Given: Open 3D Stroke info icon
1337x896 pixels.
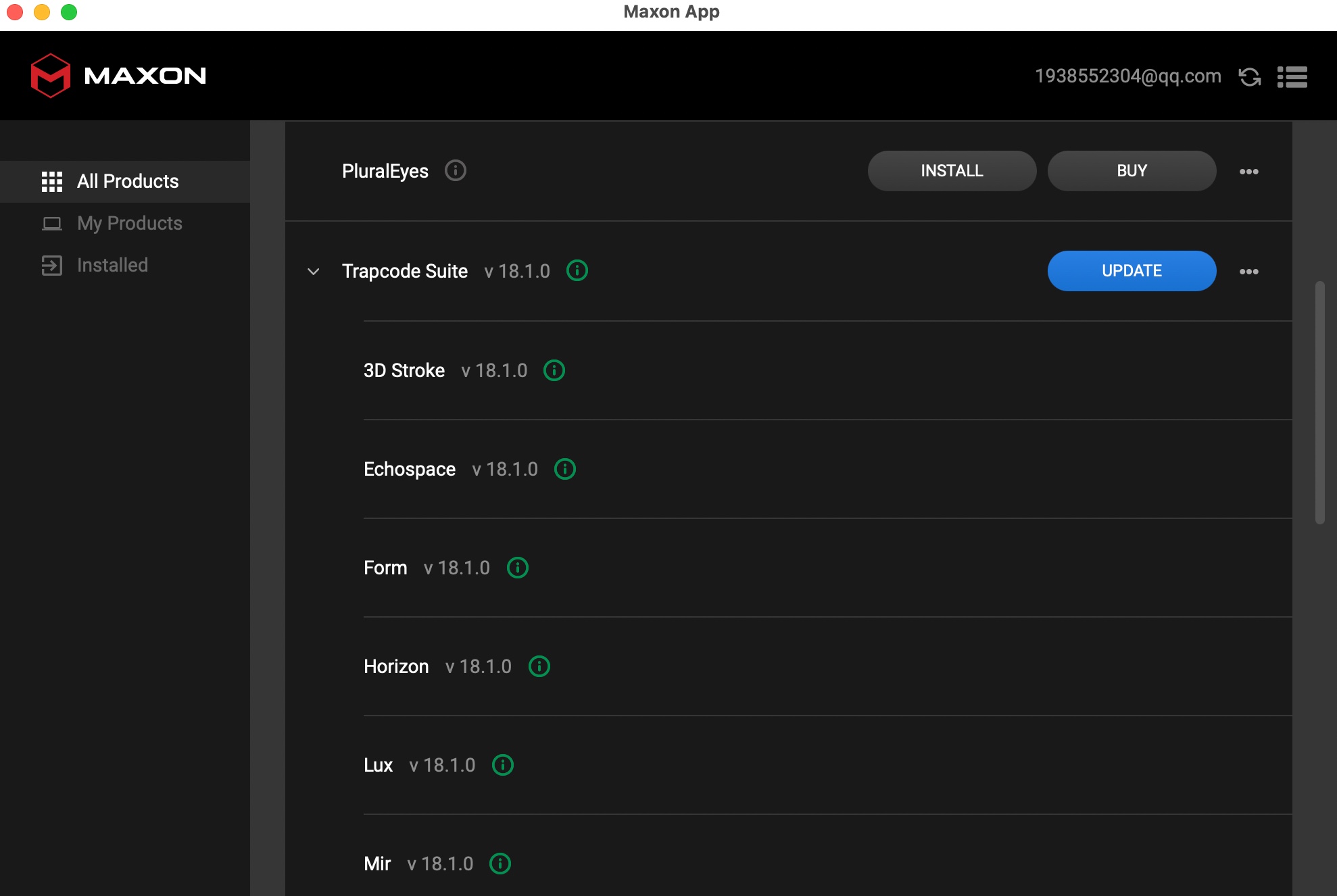Looking at the screenshot, I should [554, 370].
